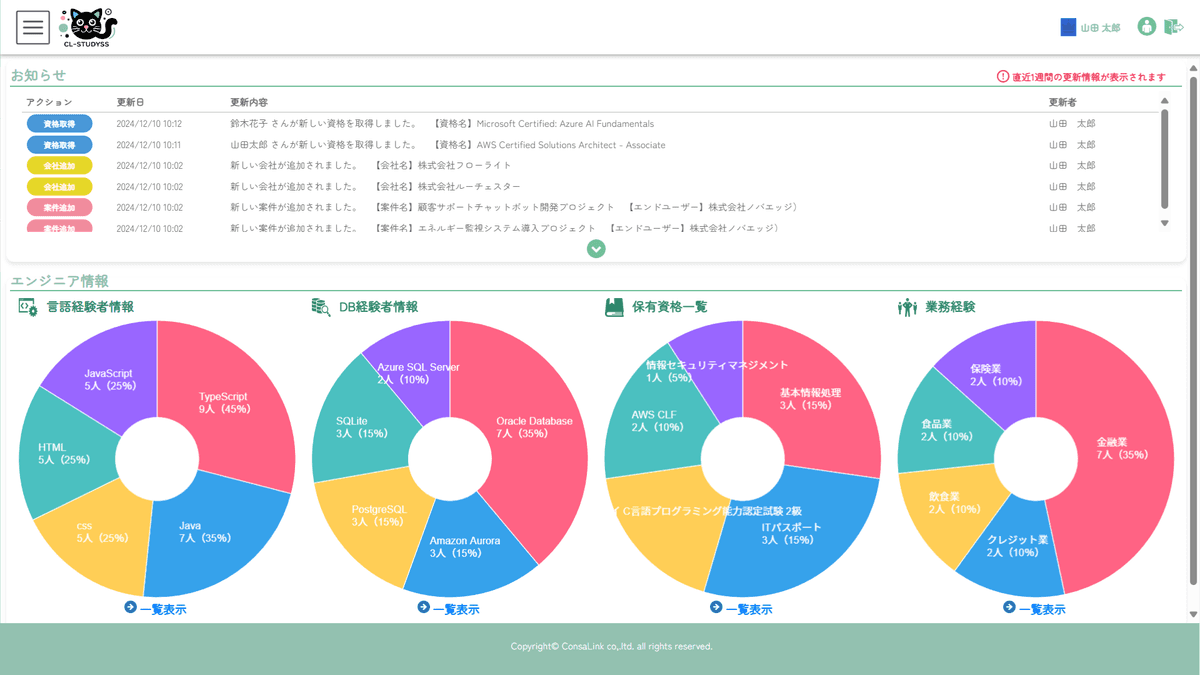Screen dimensions: 1200x675
Task: Open the hamburger menu
Action: tap(33, 27)
